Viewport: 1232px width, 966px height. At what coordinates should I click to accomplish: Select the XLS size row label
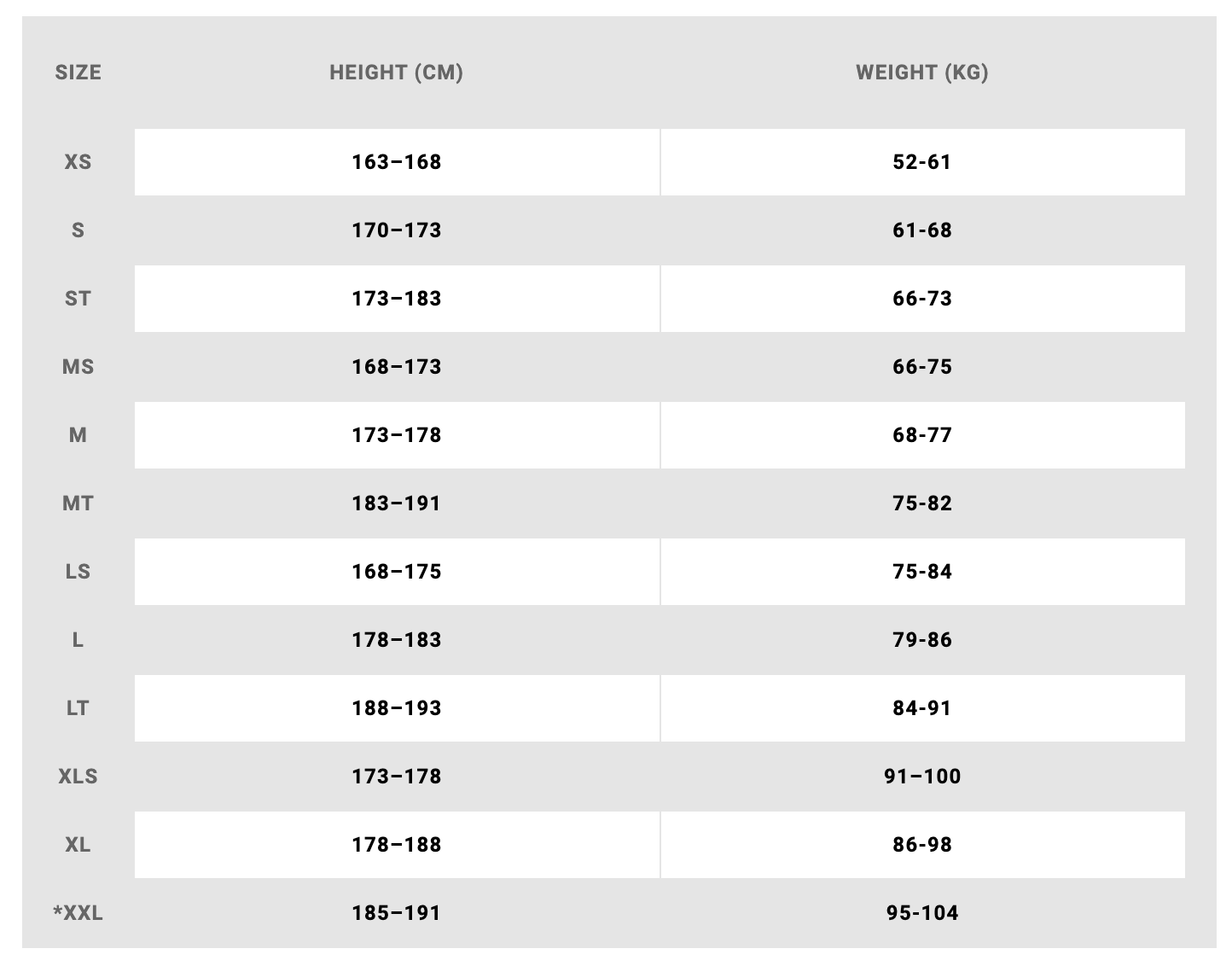coord(78,777)
